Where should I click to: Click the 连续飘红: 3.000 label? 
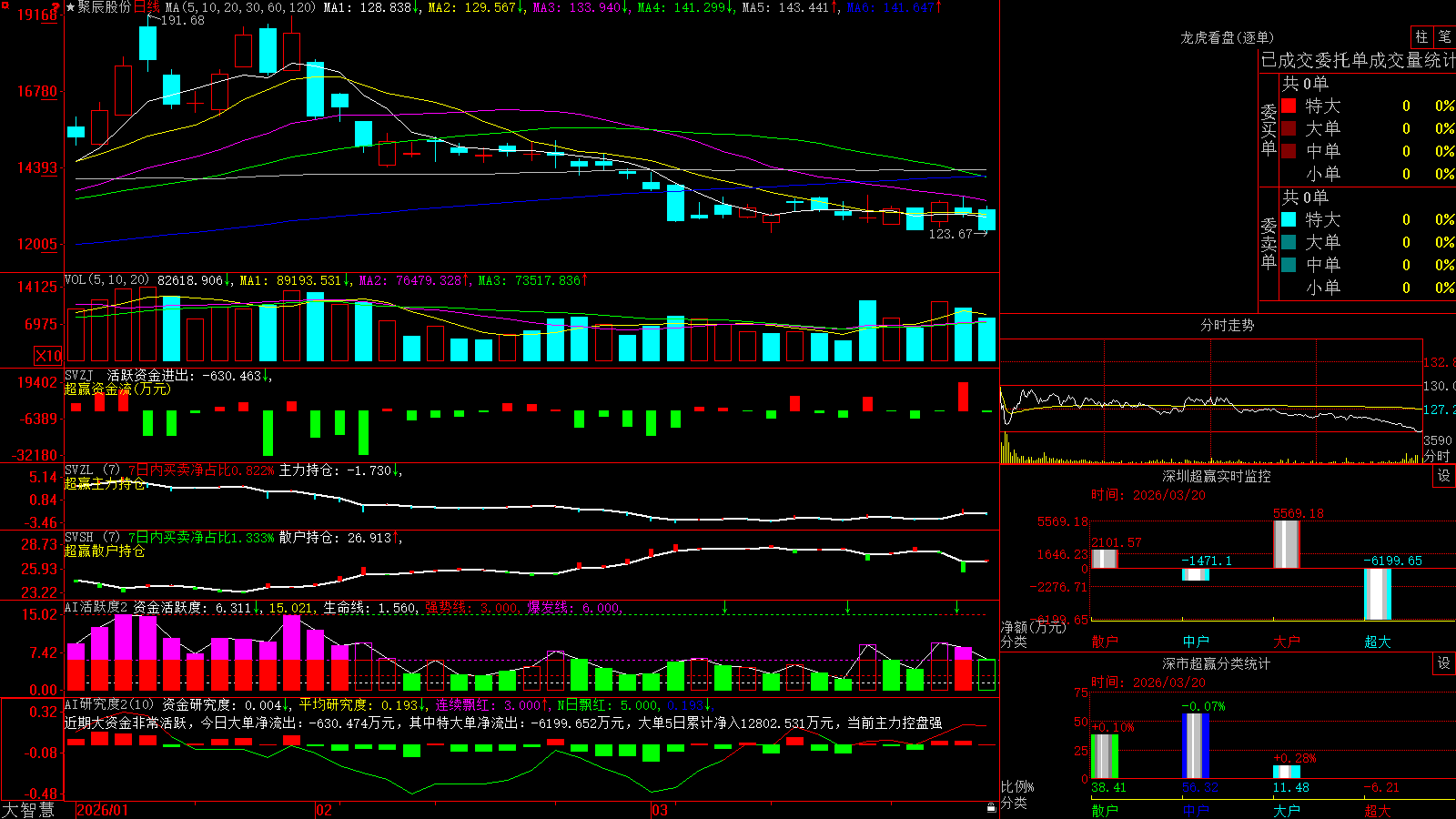pyautogui.click(x=488, y=704)
